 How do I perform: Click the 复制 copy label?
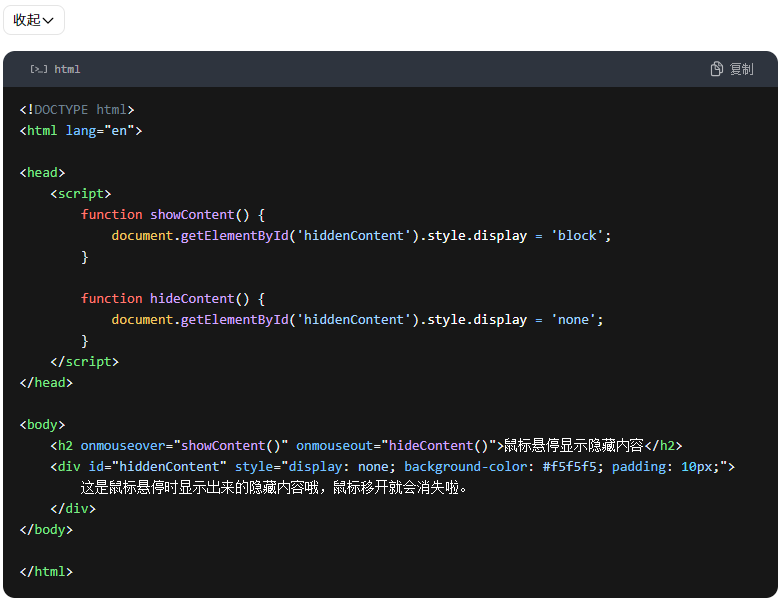[x=741, y=69]
